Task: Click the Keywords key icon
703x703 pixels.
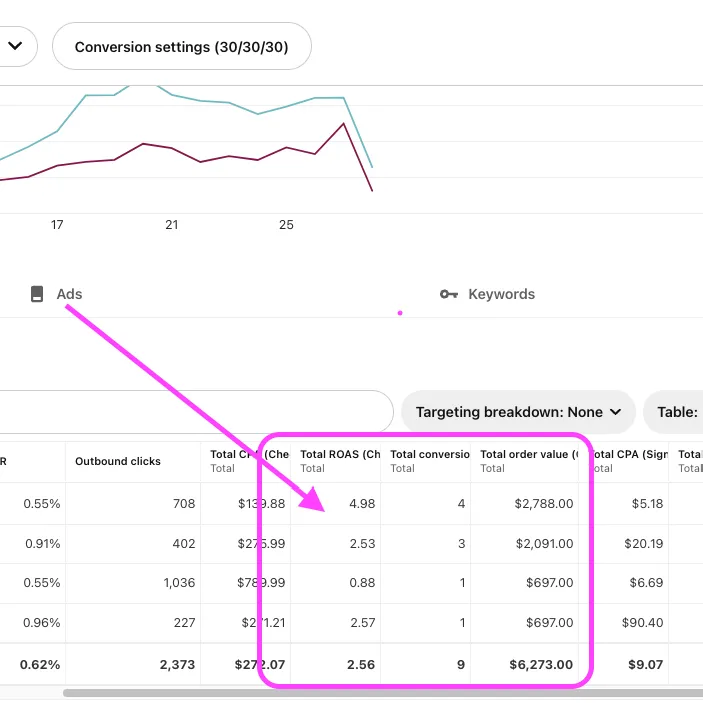Action: coord(449,294)
